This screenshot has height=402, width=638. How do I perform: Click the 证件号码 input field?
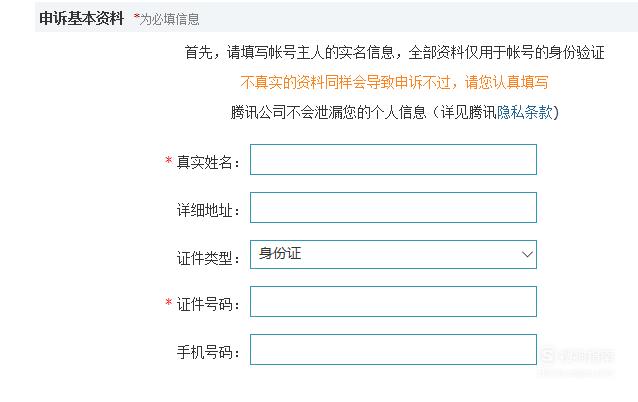point(393,302)
